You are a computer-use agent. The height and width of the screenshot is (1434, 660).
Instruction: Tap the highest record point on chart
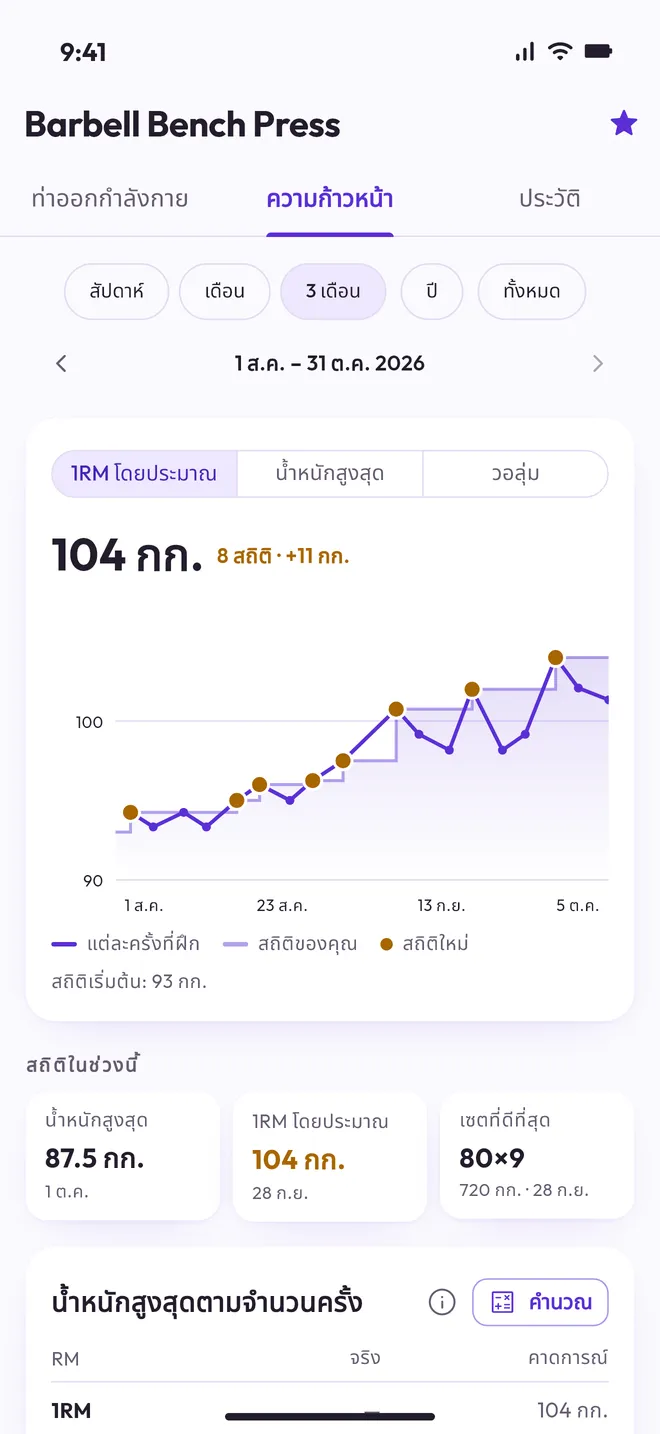556,658
